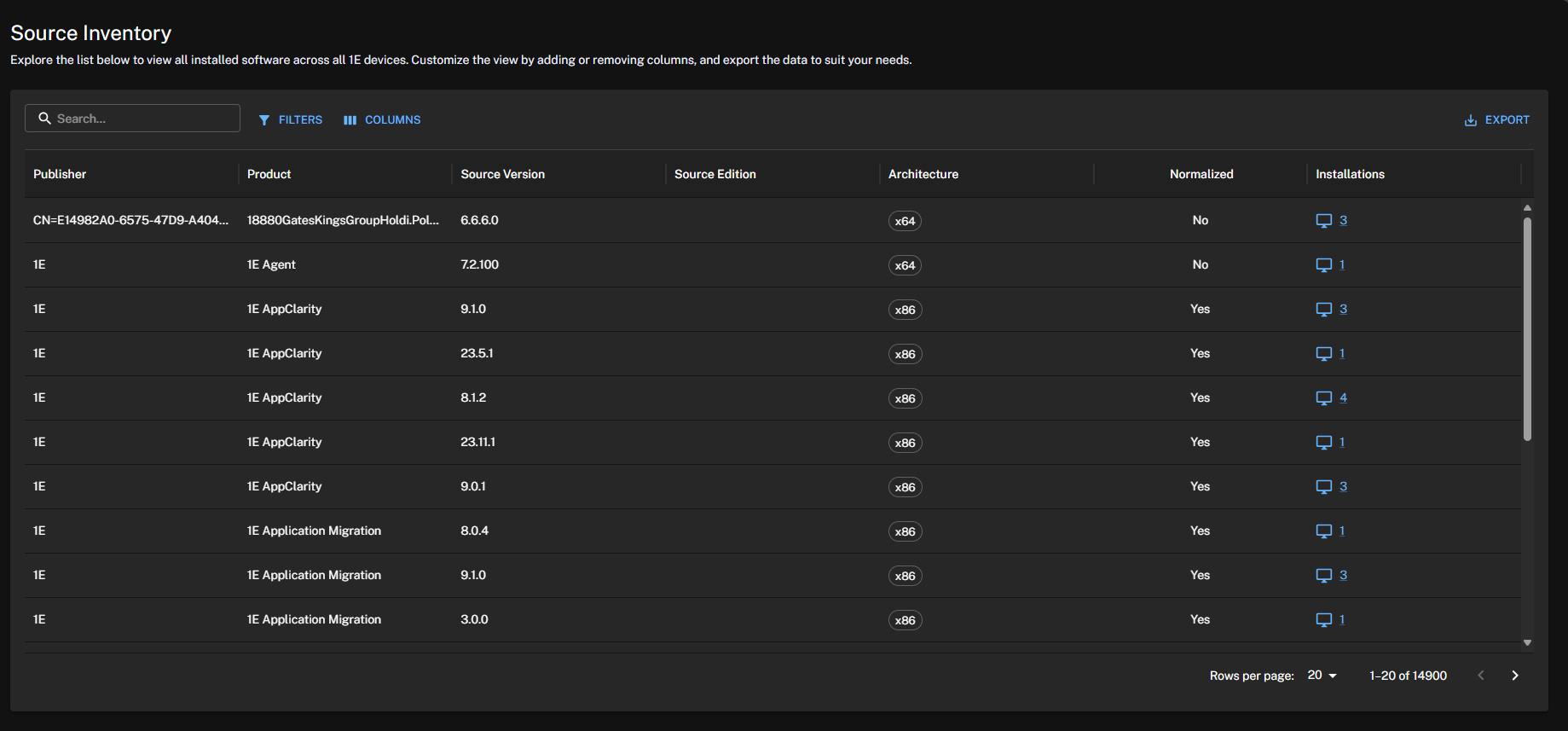The width and height of the screenshot is (1568, 731).
Task: Open installations count for AppClarity 23.5.1
Action: point(1342,353)
